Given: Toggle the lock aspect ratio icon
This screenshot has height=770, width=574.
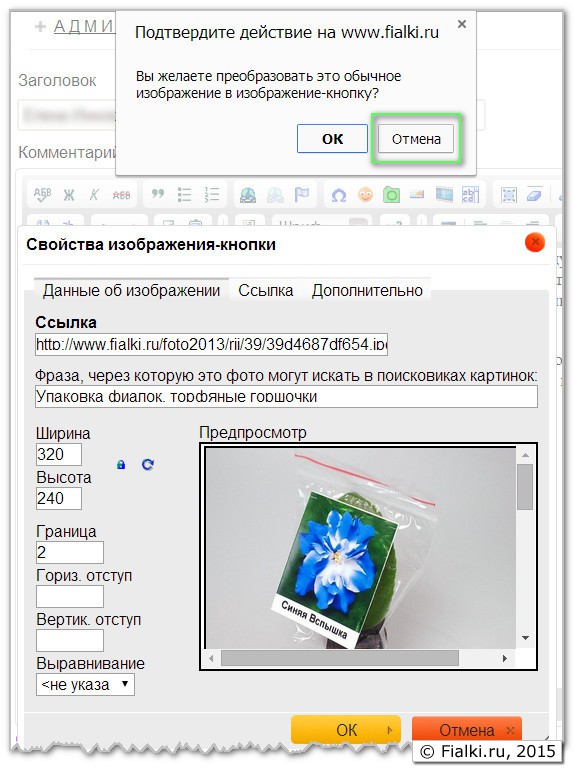Looking at the screenshot, I should [x=121, y=464].
